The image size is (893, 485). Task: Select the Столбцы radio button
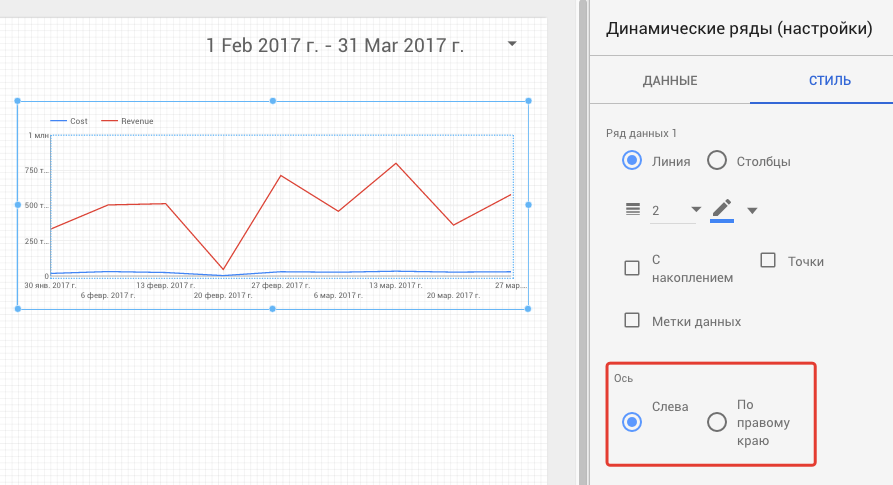click(717, 160)
